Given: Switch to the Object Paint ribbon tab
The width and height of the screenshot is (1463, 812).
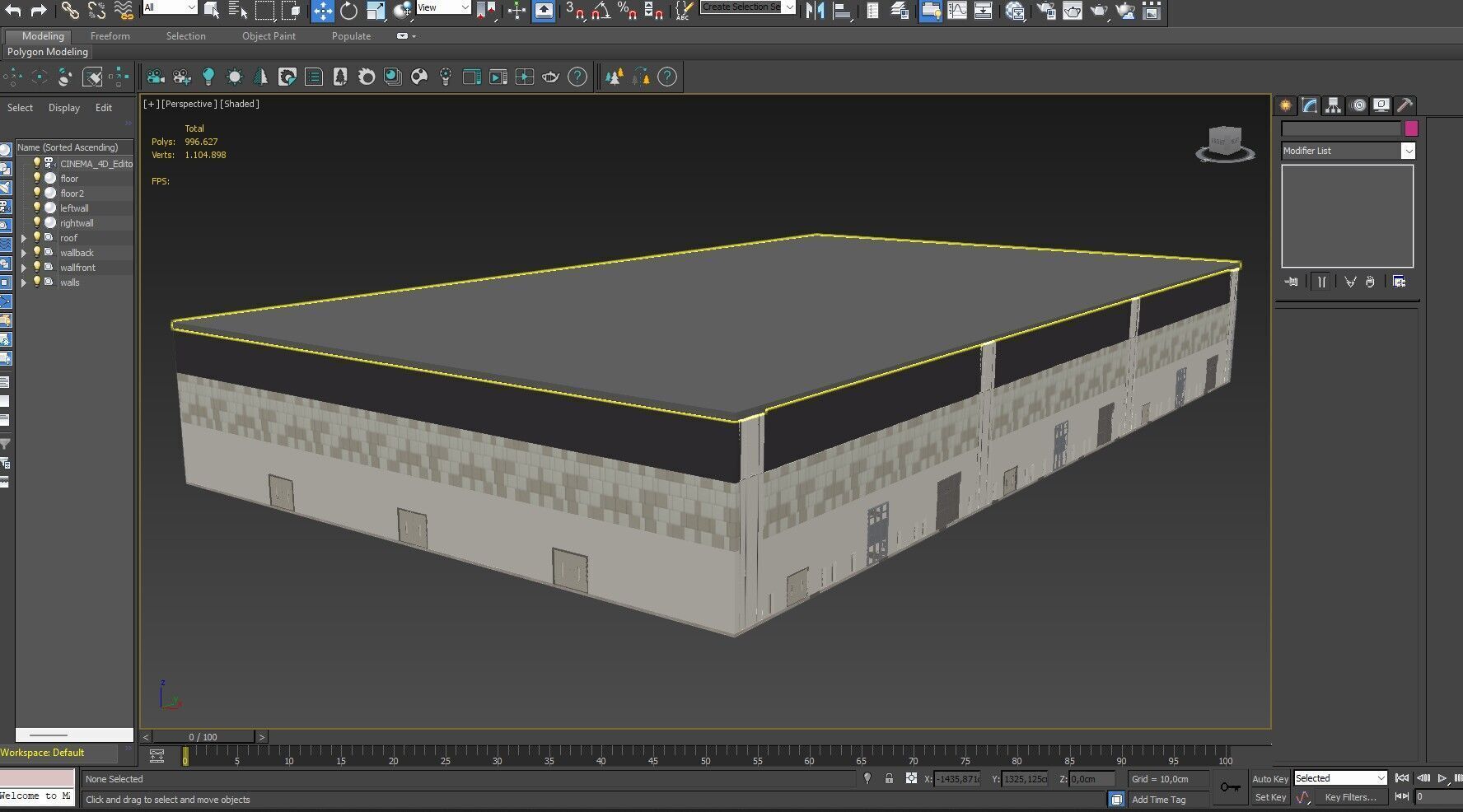Looking at the screenshot, I should [x=269, y=36].
